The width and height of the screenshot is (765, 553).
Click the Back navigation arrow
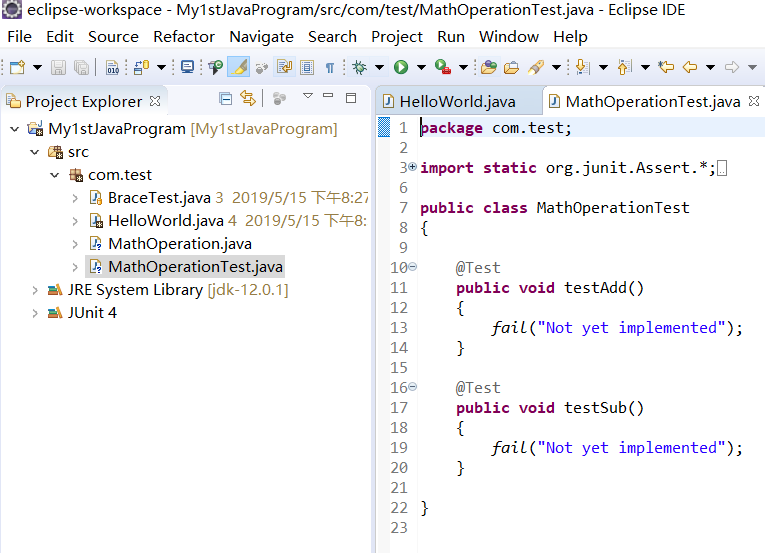point(690,67)
